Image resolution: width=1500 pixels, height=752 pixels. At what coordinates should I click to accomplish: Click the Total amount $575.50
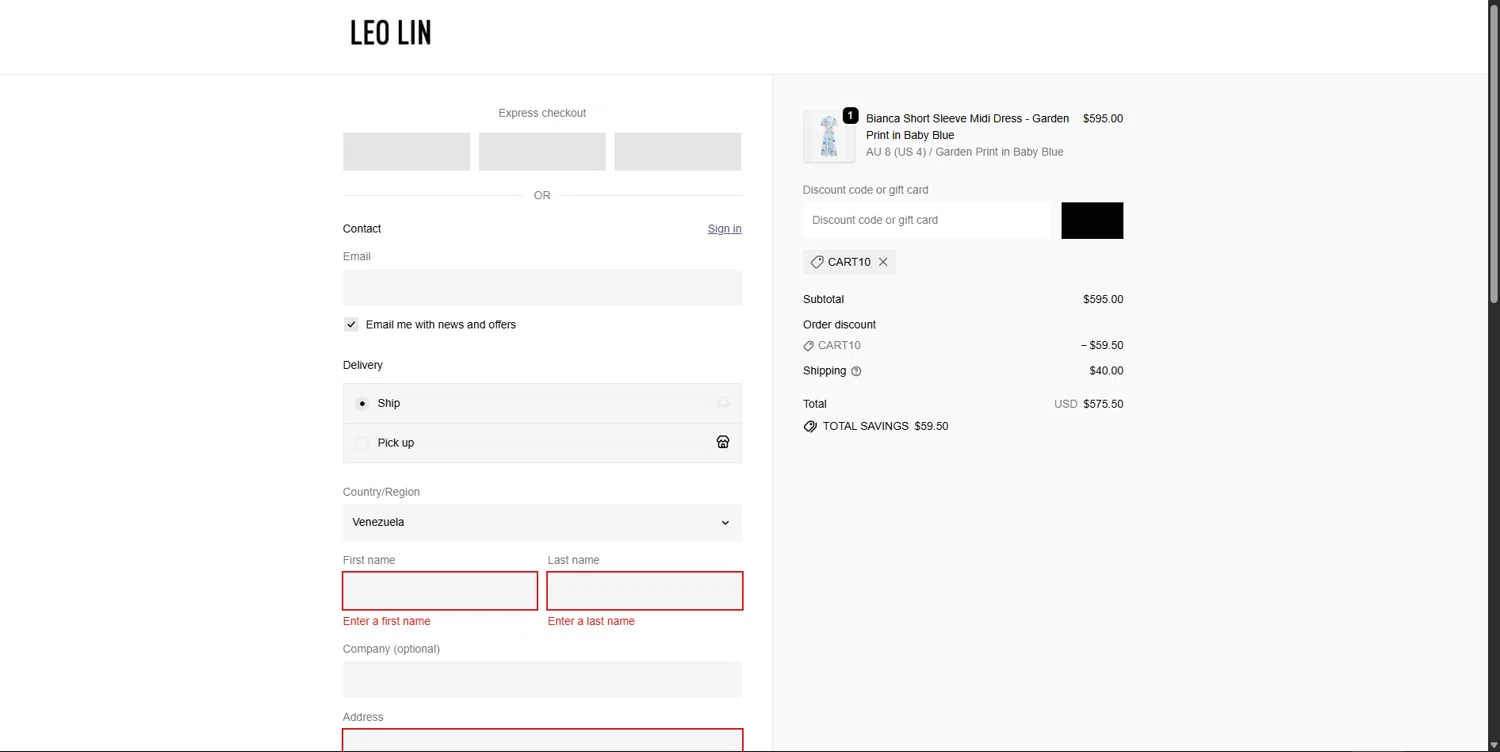tap(1103, 404)
